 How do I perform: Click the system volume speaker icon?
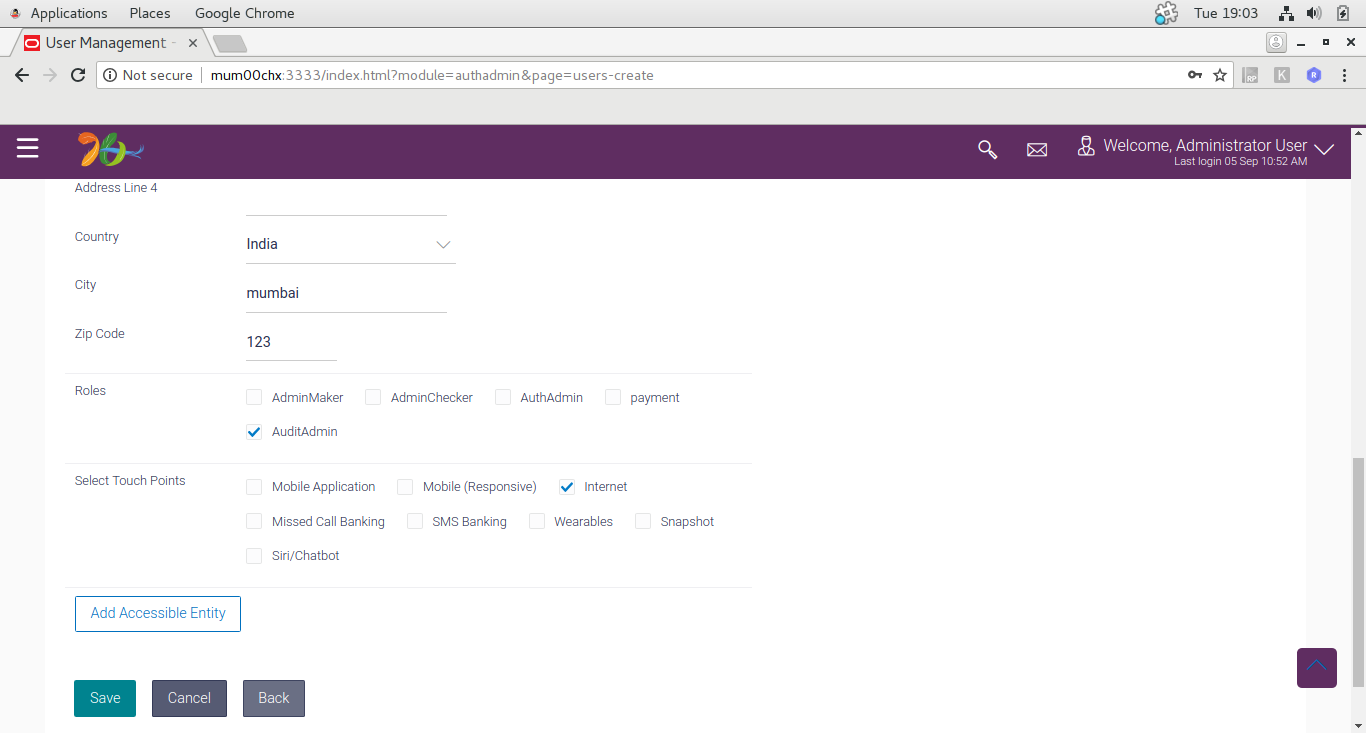tap(1314, 13)
